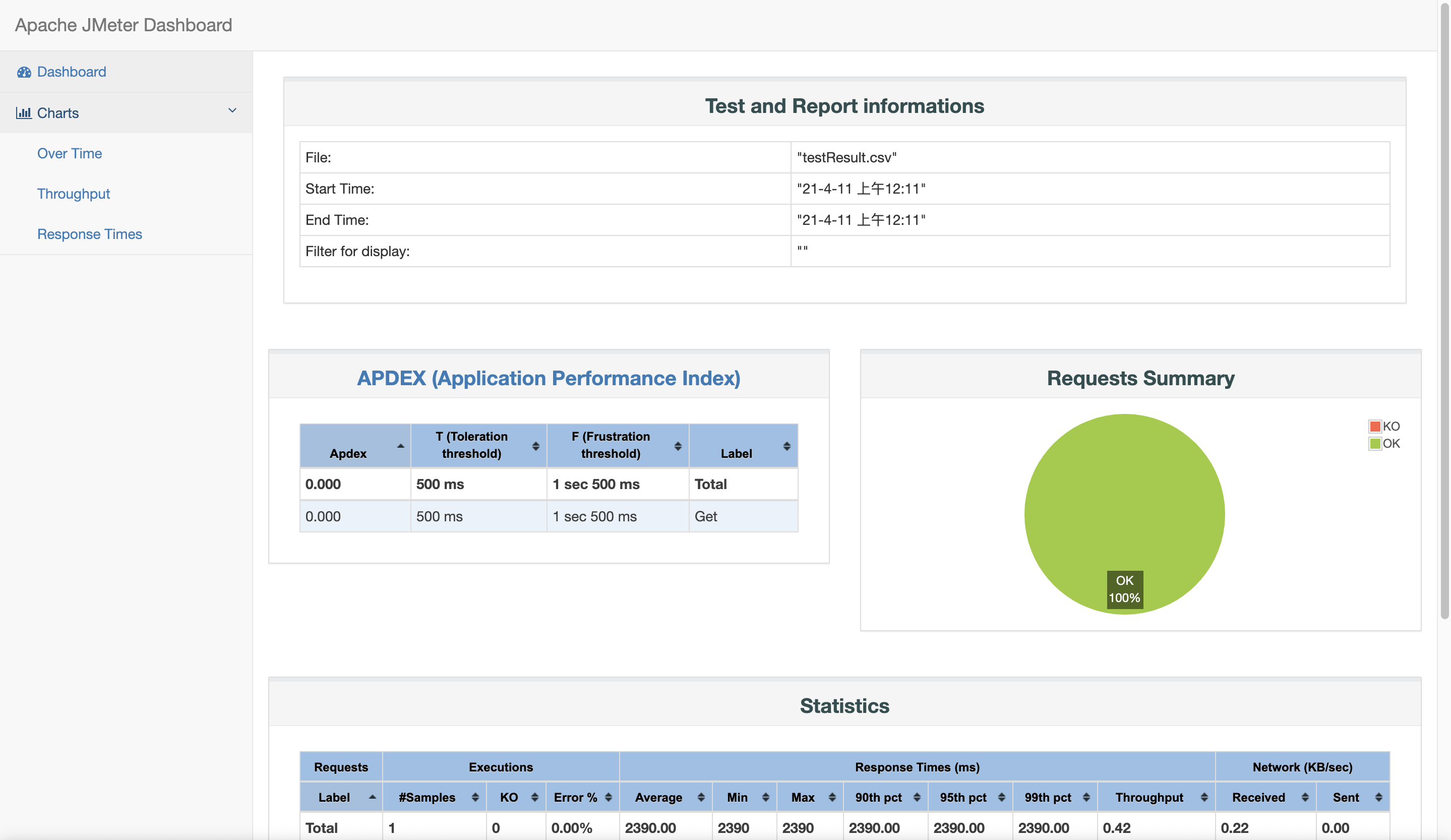Sort Statistics by 99th pct column
The image size is (1451, 840).
1055,798
